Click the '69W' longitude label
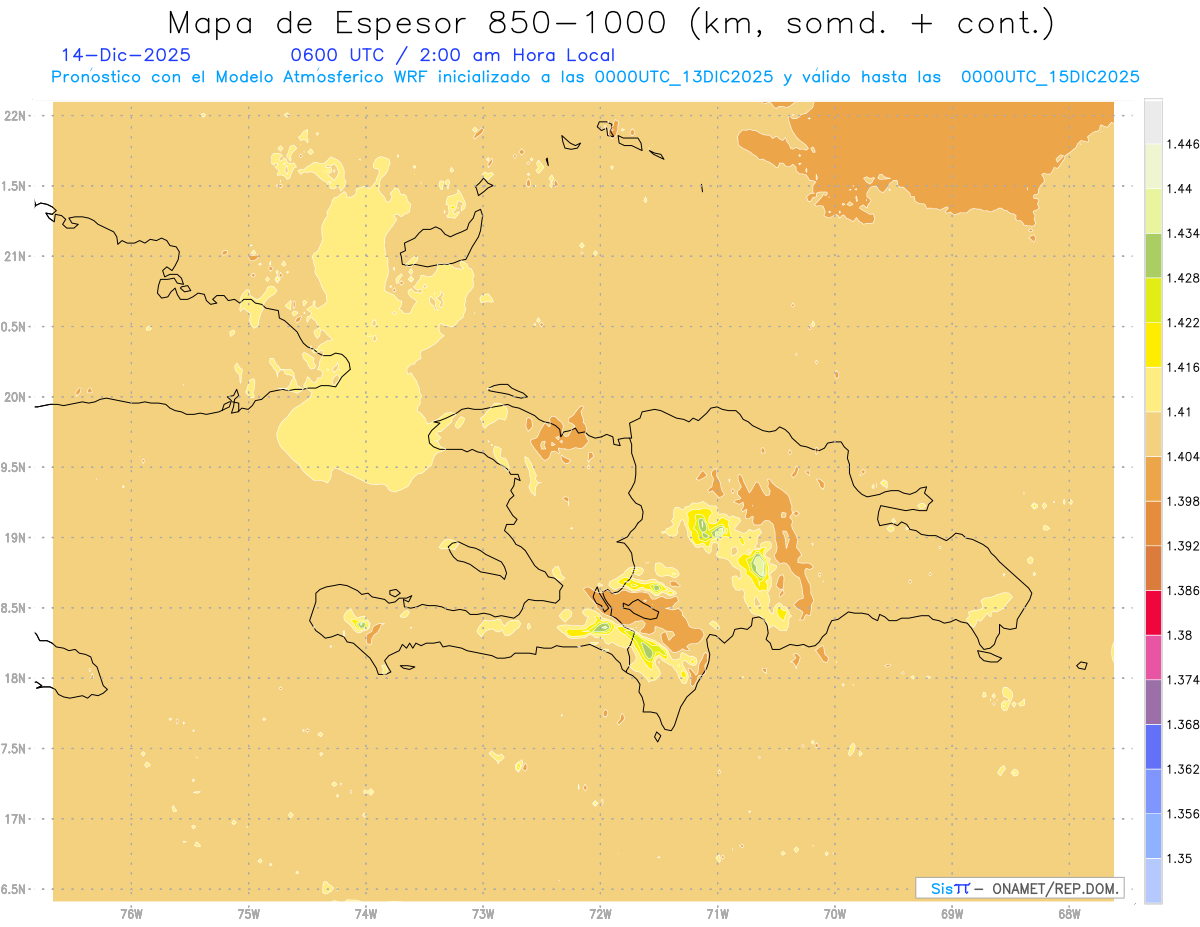The width and height of the screenshot is (1200, 927). pos(952,914)
